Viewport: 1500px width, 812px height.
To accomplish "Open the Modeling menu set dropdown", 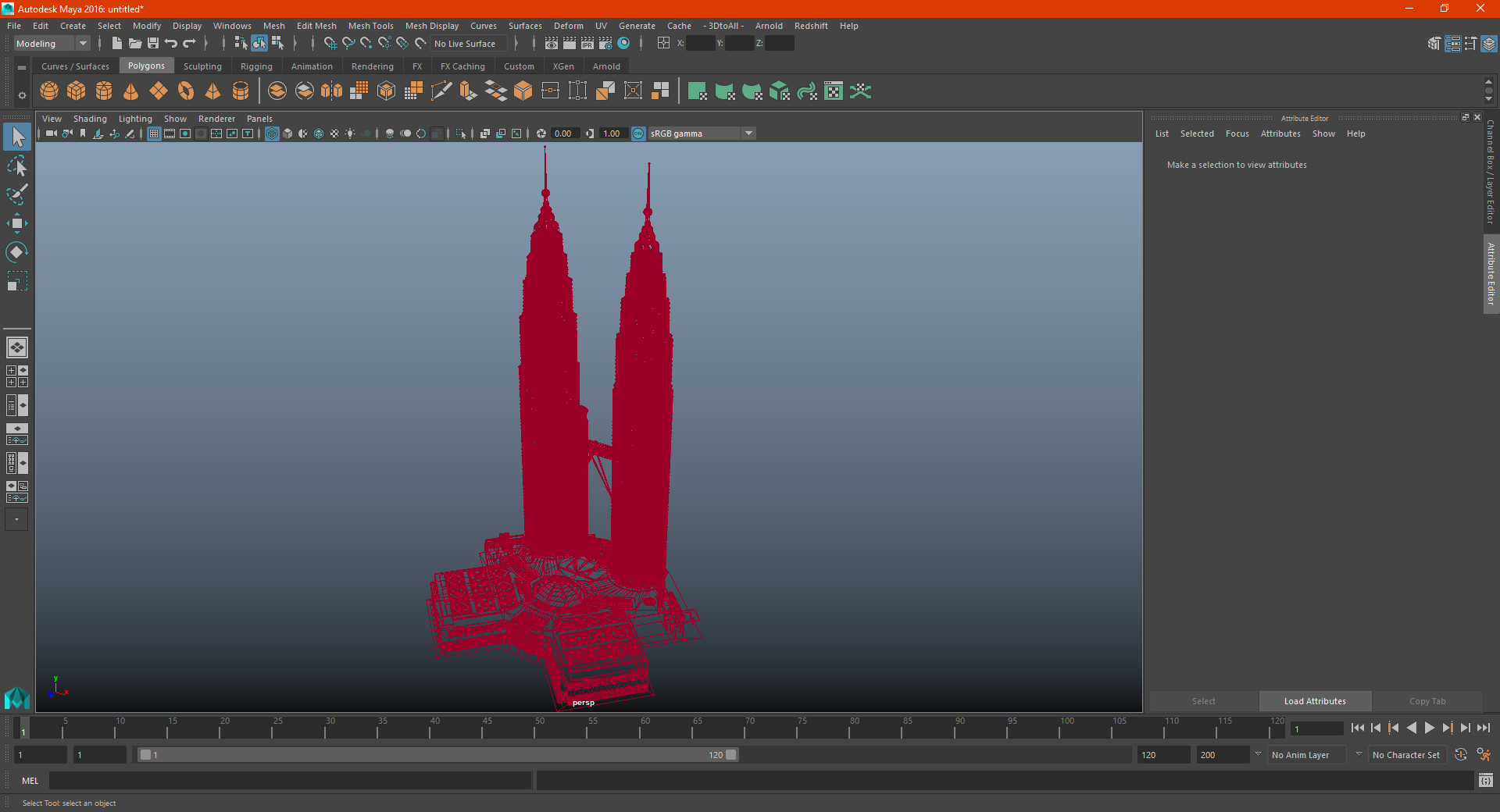I will pyautogui.click(x=52, y=44).
